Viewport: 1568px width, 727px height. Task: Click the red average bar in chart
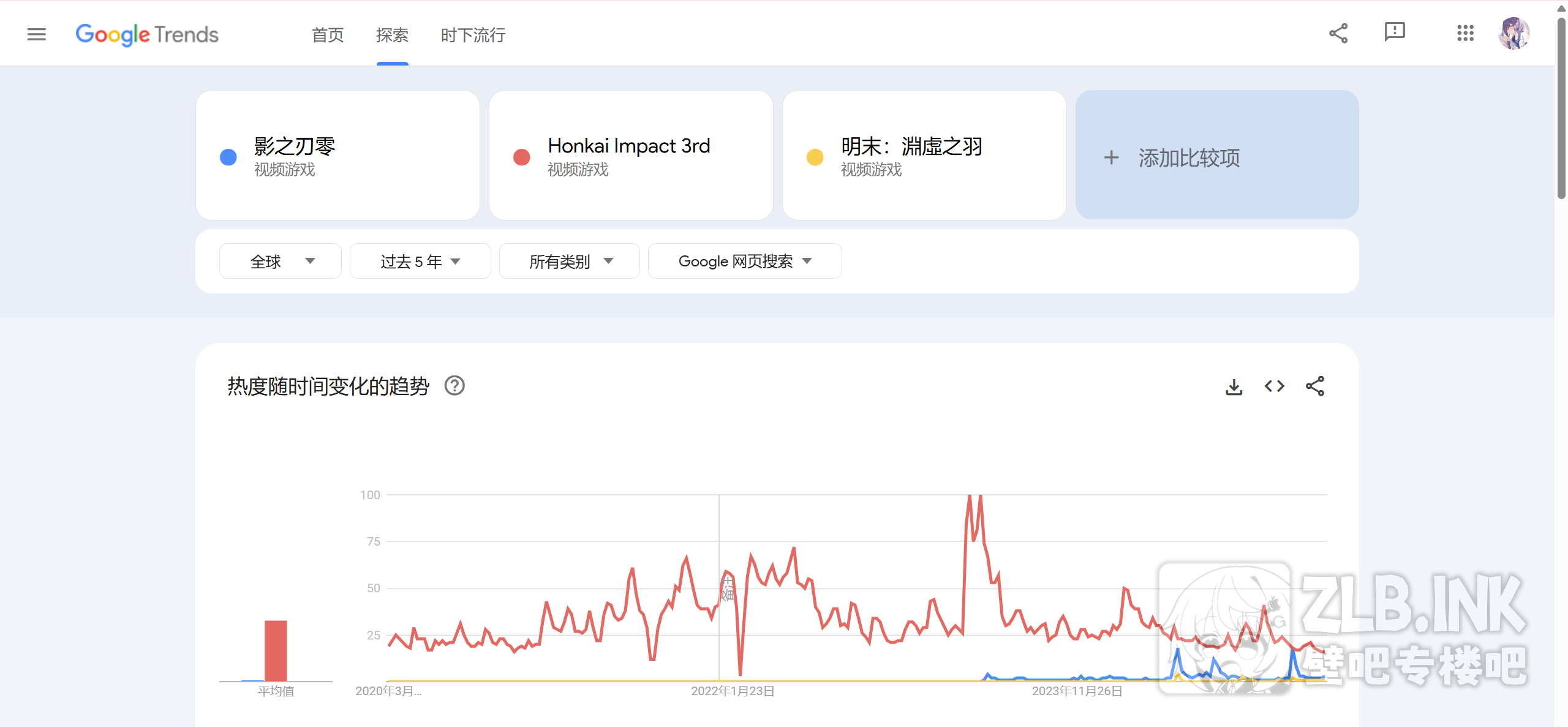(x=276, y=650)
